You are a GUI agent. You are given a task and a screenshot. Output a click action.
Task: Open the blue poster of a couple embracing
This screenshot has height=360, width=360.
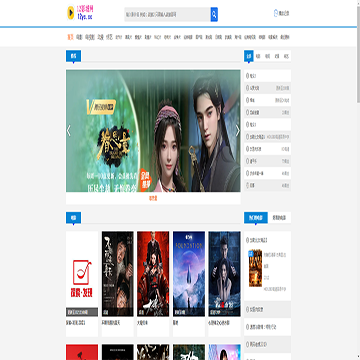(224, 274)
